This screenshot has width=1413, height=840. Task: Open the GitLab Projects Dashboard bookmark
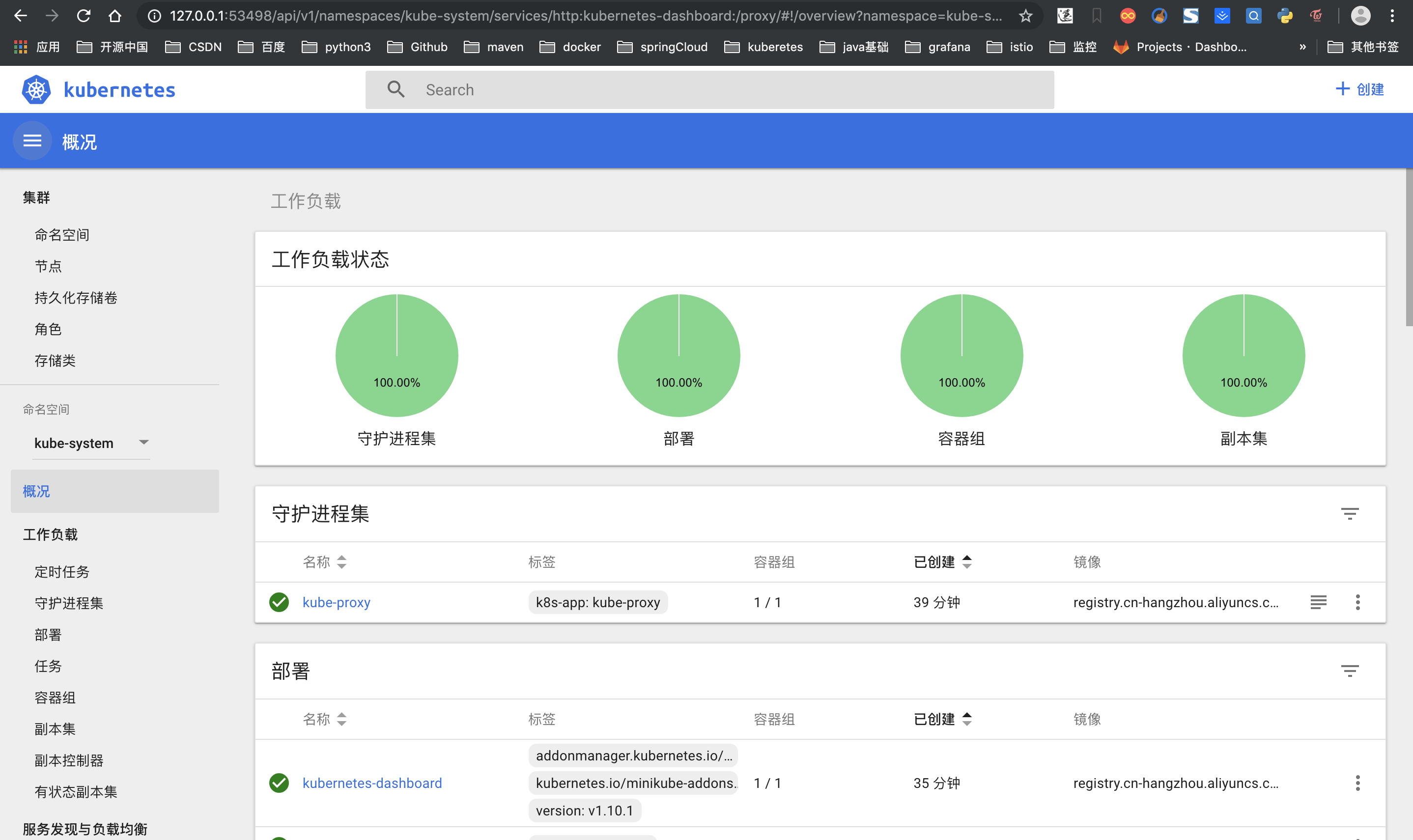(x=1180, y=47)
